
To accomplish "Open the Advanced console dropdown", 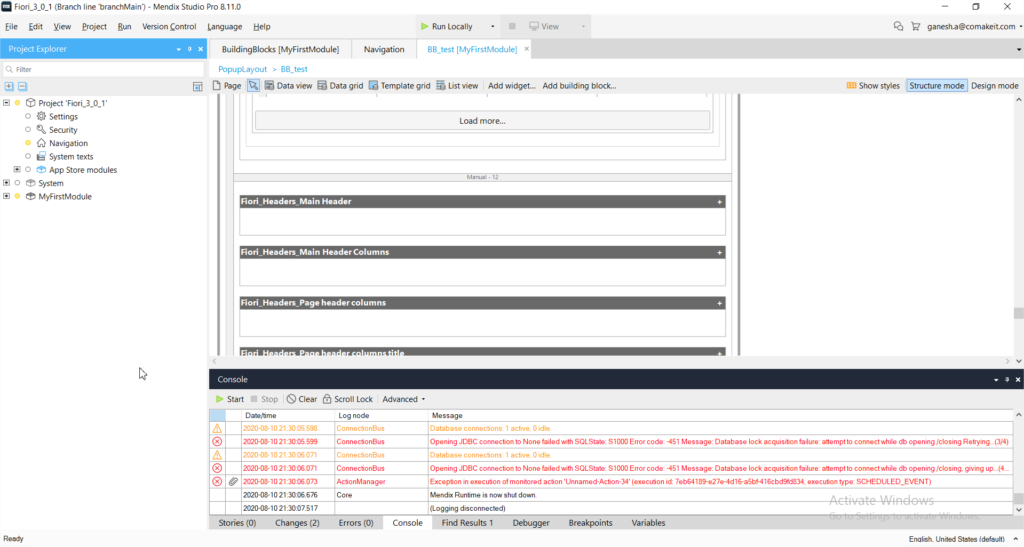I will click(404, 399).
